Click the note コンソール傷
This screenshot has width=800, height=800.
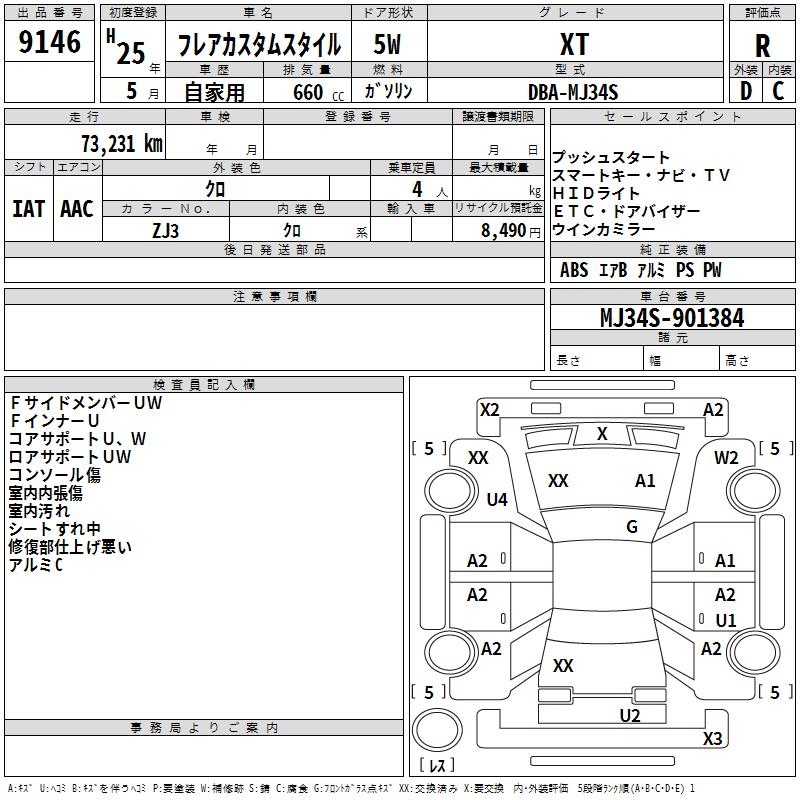55,474
